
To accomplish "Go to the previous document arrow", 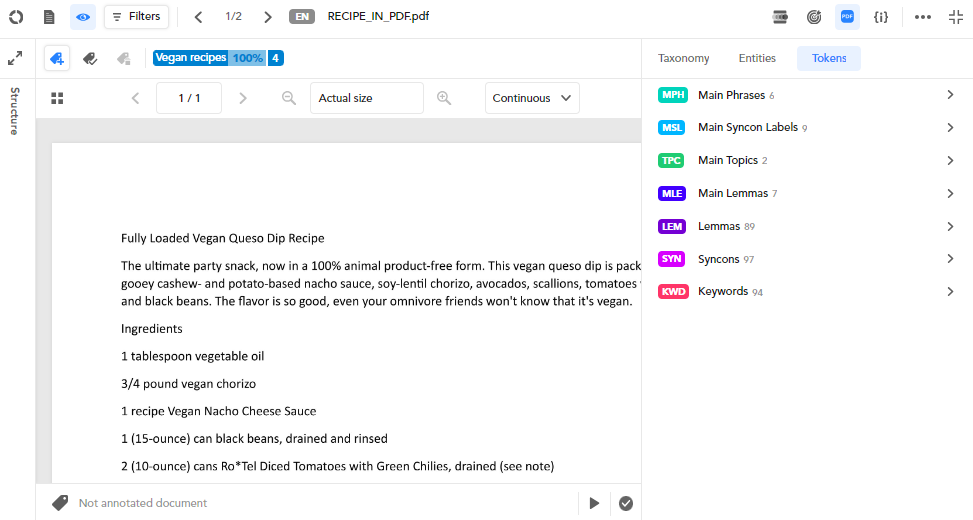I will pyautogui.click(x=198, y=17).
